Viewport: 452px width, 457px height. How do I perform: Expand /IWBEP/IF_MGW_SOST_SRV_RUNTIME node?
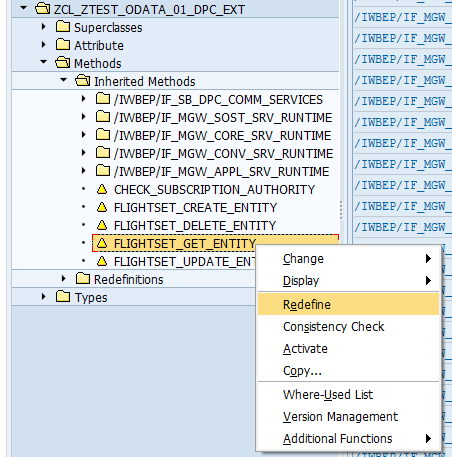click(83, 116)
